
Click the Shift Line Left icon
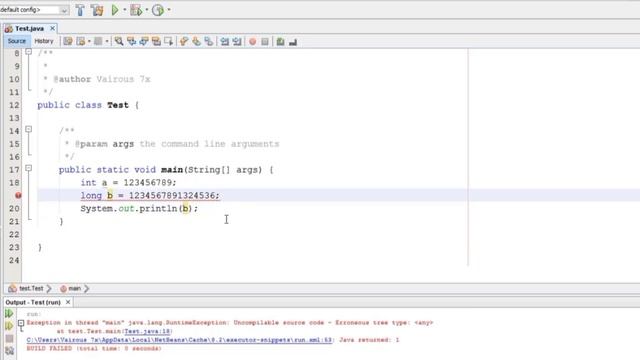(224, 41)
